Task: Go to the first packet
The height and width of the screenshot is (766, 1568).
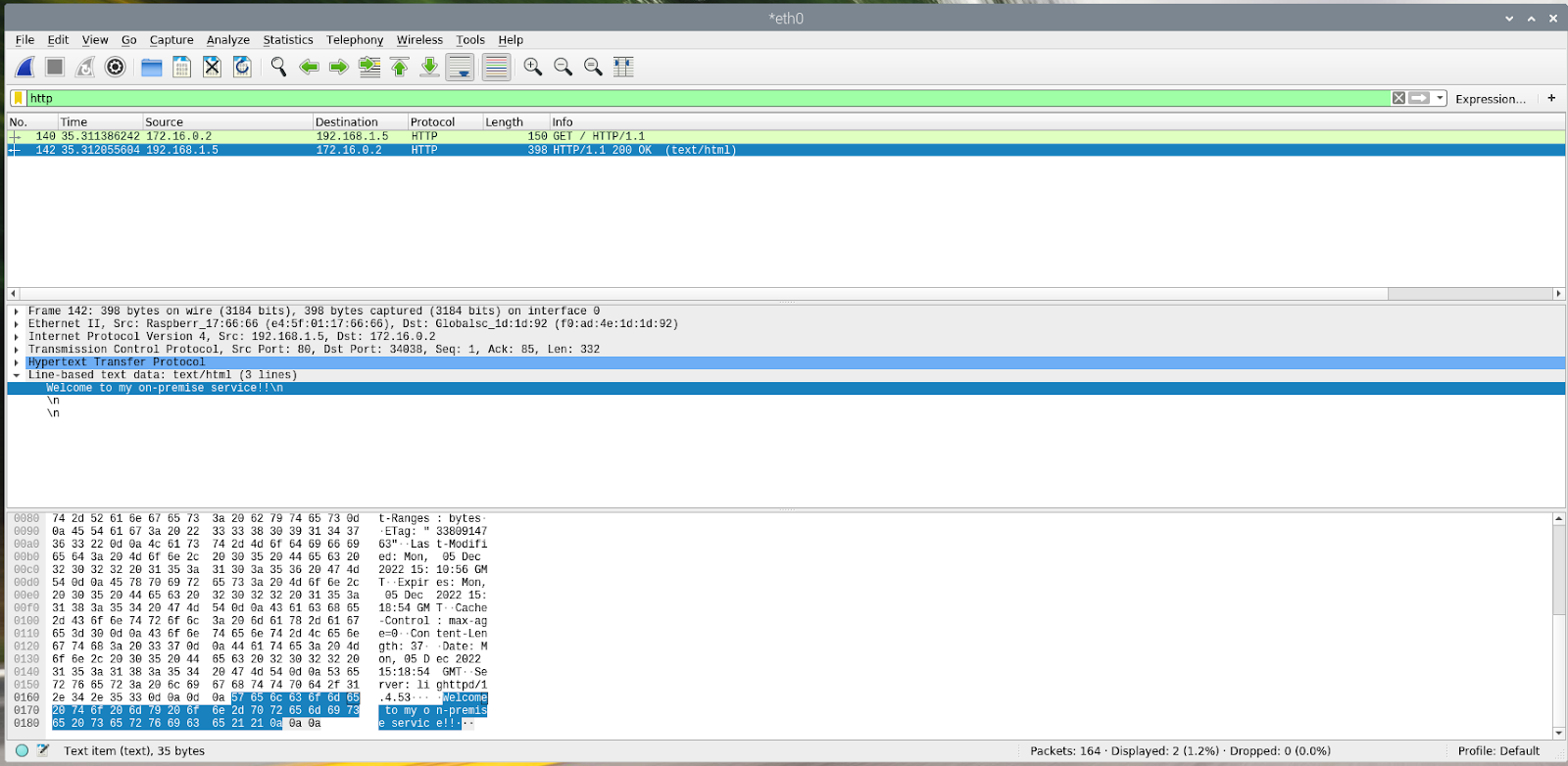Action: point(400,67)
